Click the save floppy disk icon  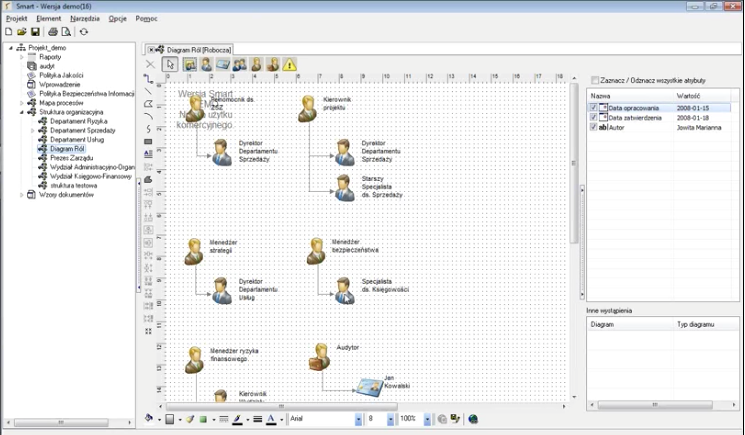pyautogui.click(x=35, y=32)
